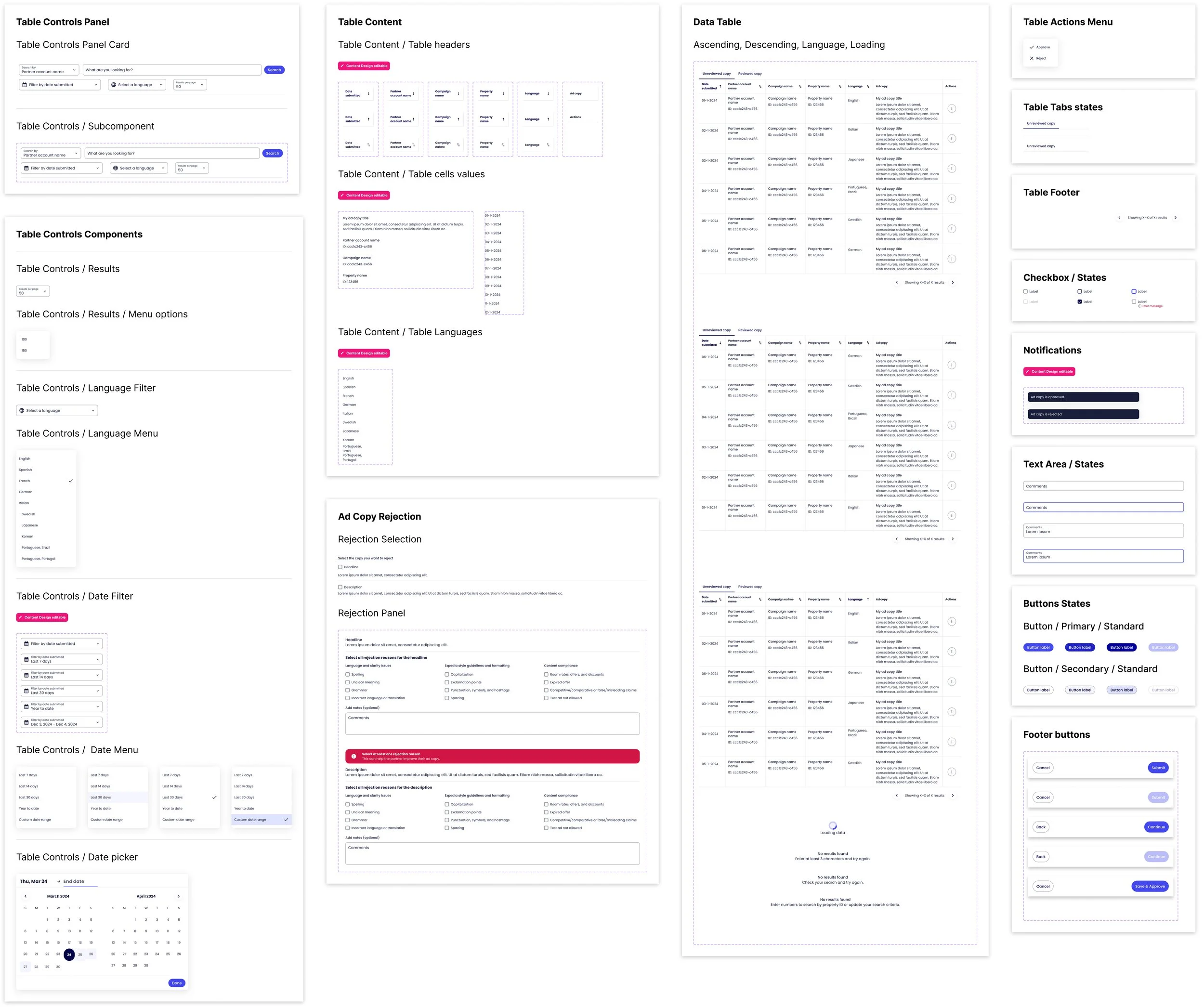Open actions menu for 03-1-2024 in topmost data table
The height and width of the screenshot is (1007, 1204).
[952, 169]
